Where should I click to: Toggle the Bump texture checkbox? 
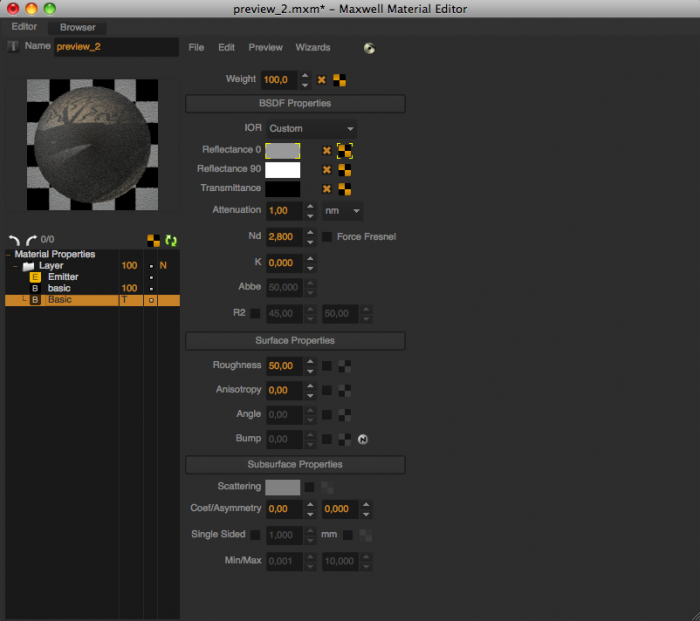(x=327, y=439)
